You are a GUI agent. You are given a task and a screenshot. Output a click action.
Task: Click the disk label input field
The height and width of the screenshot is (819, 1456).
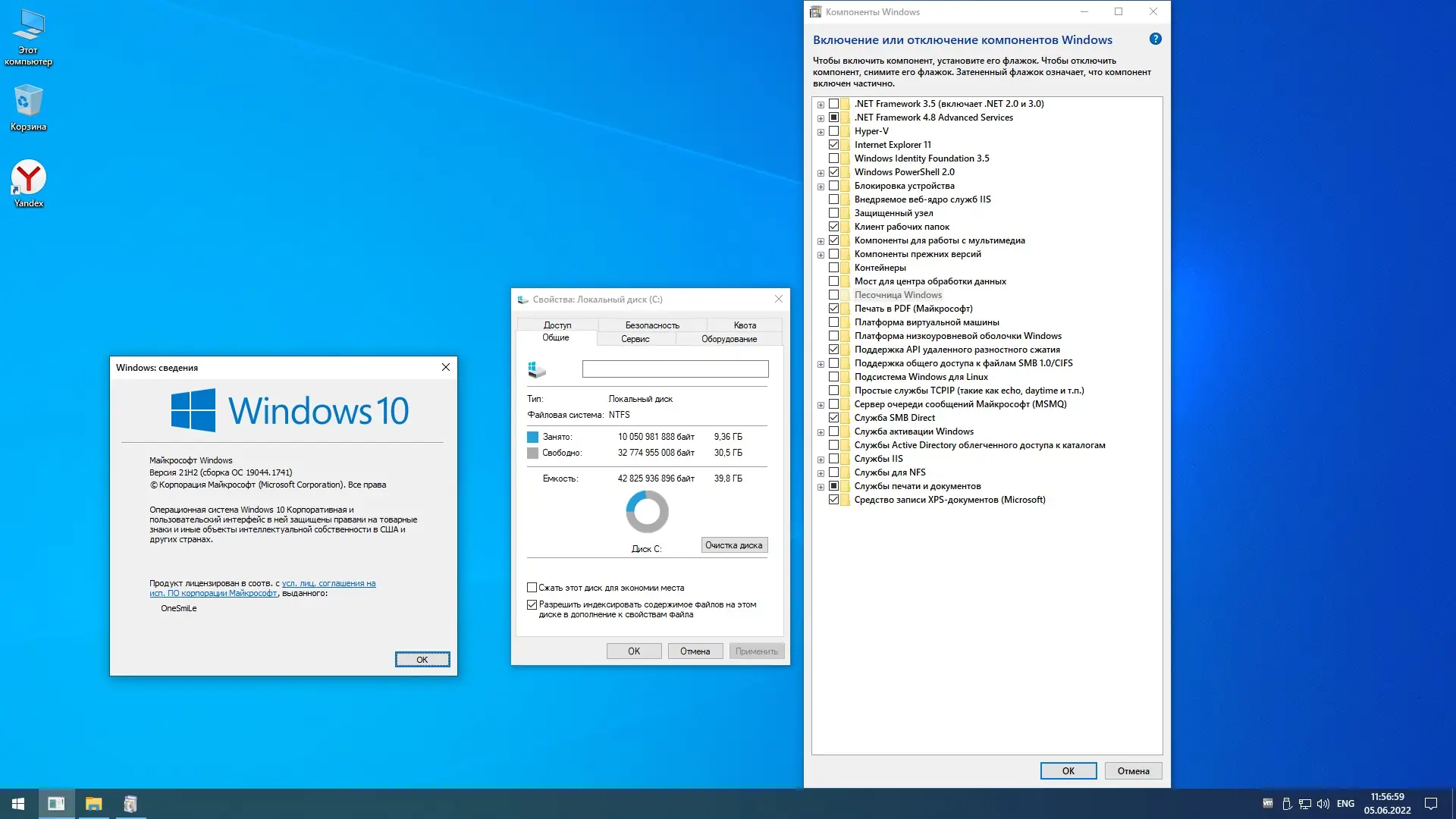coord(675,369)
